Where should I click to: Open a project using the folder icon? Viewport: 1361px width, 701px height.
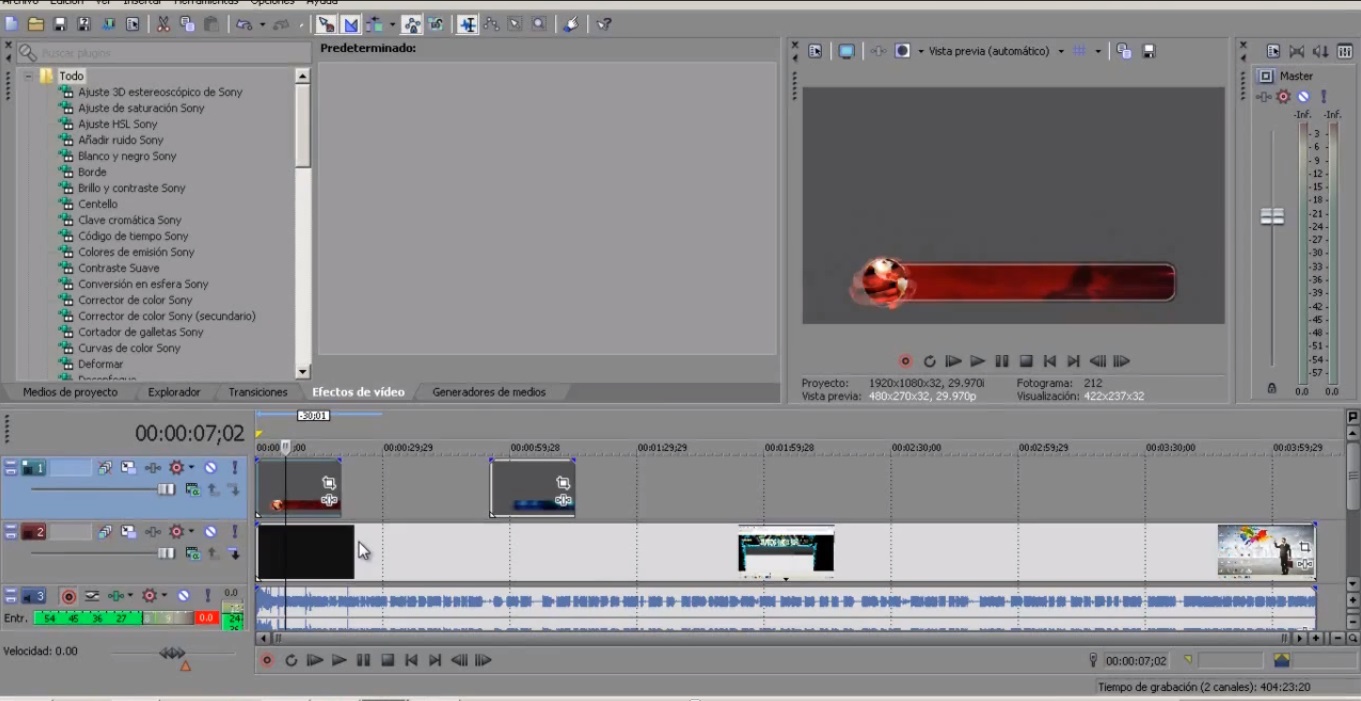point(36,24)
